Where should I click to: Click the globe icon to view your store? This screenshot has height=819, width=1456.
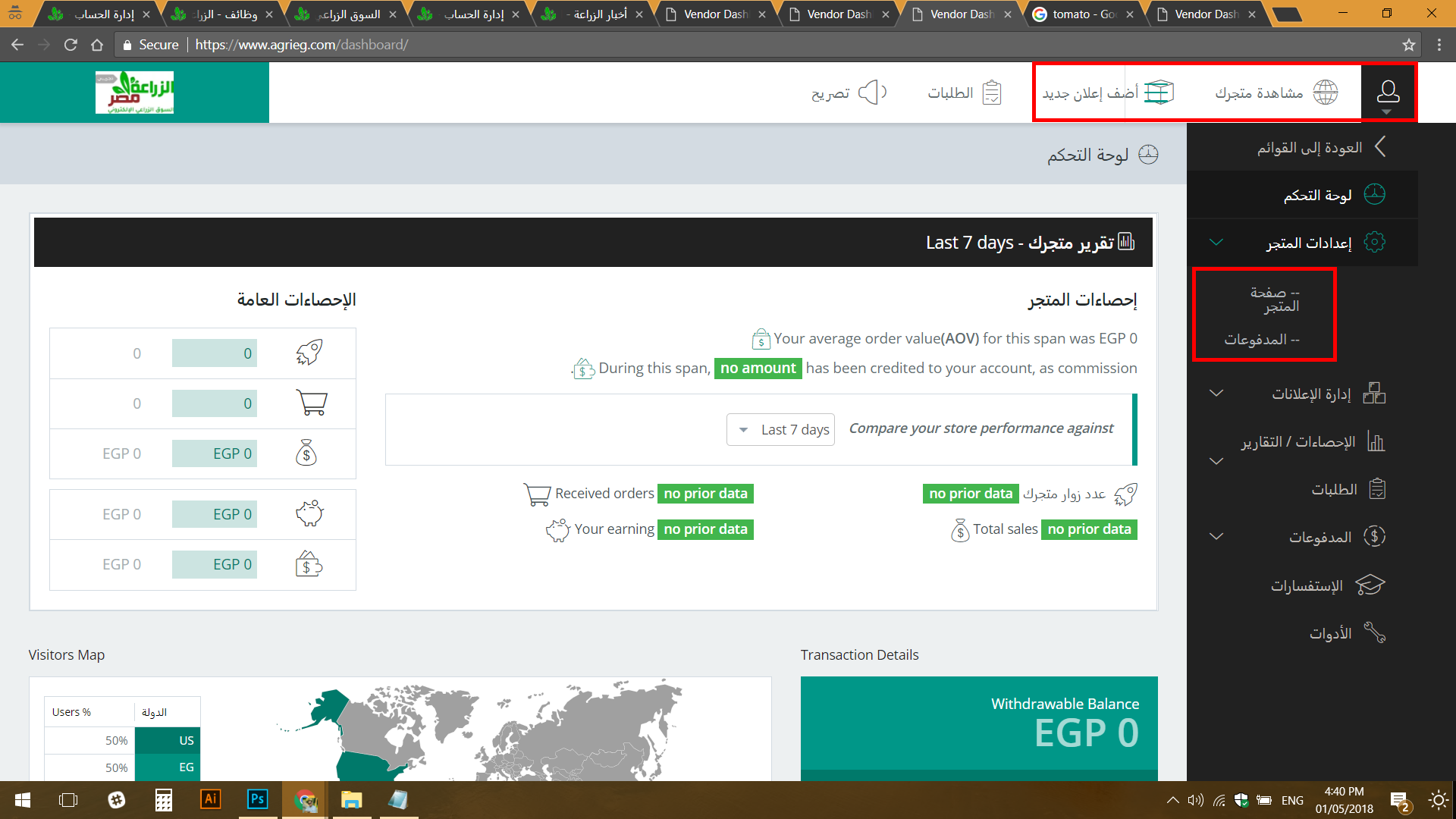1325,93
